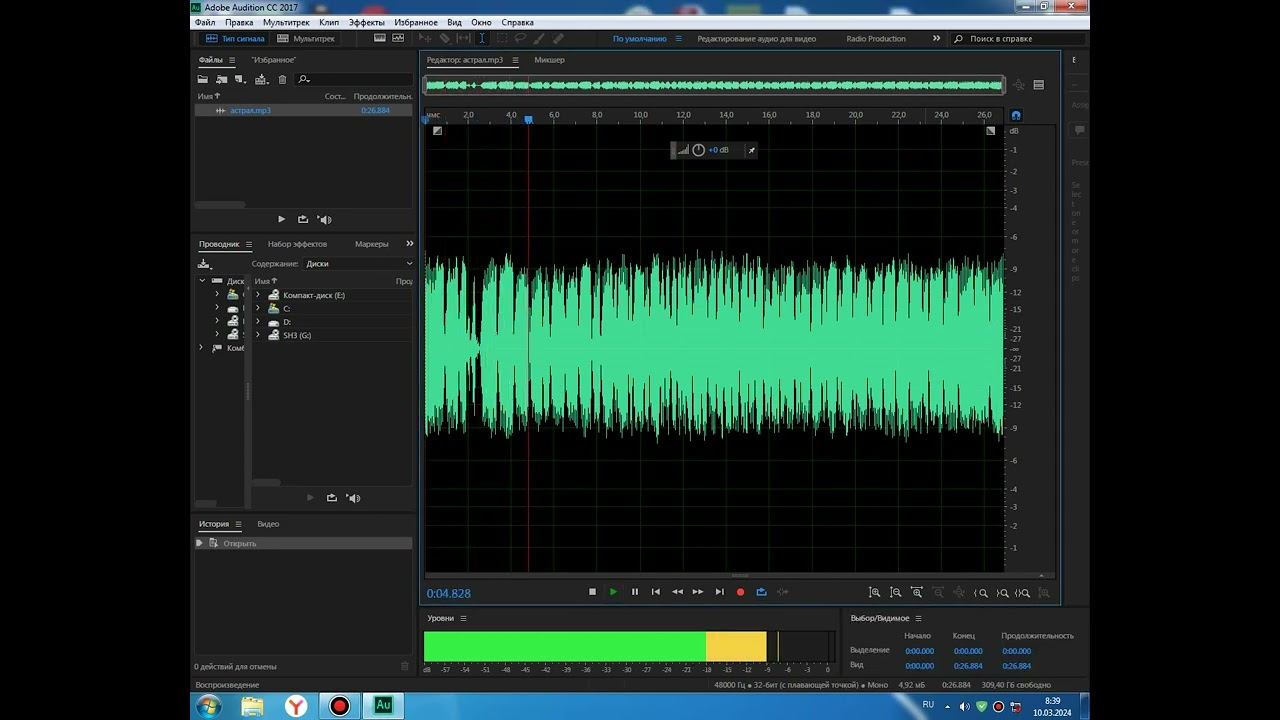
Task: Click the +0 dB volume knob
Action: (698, 150)
